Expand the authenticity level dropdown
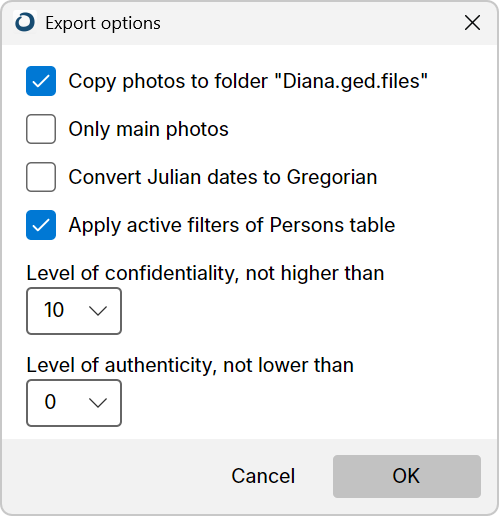Screen dimensions: 499x516 coord(74,403)
